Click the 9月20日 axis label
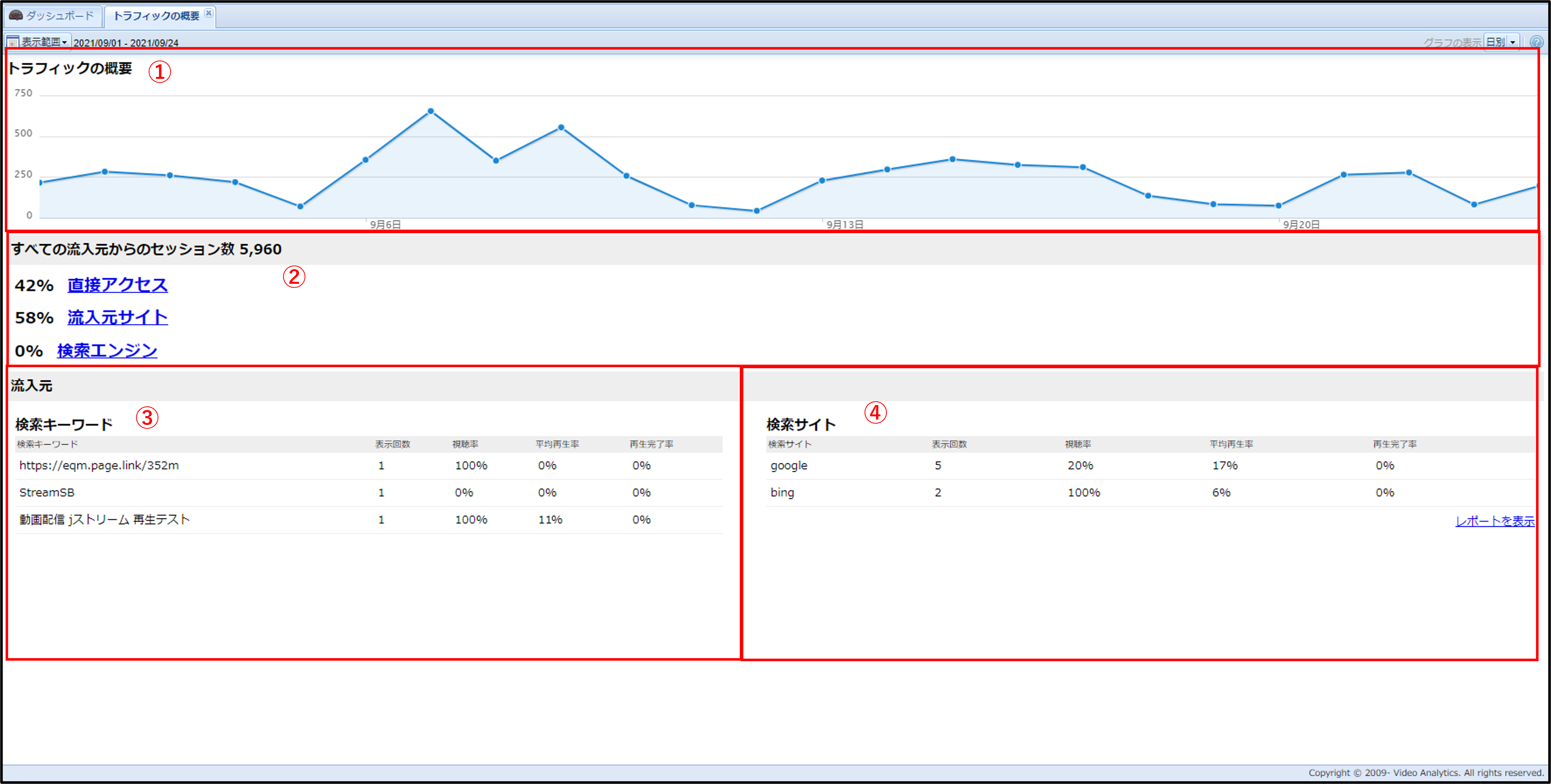This screenshot has width=1551, height=784. [x=1301, y=225]
